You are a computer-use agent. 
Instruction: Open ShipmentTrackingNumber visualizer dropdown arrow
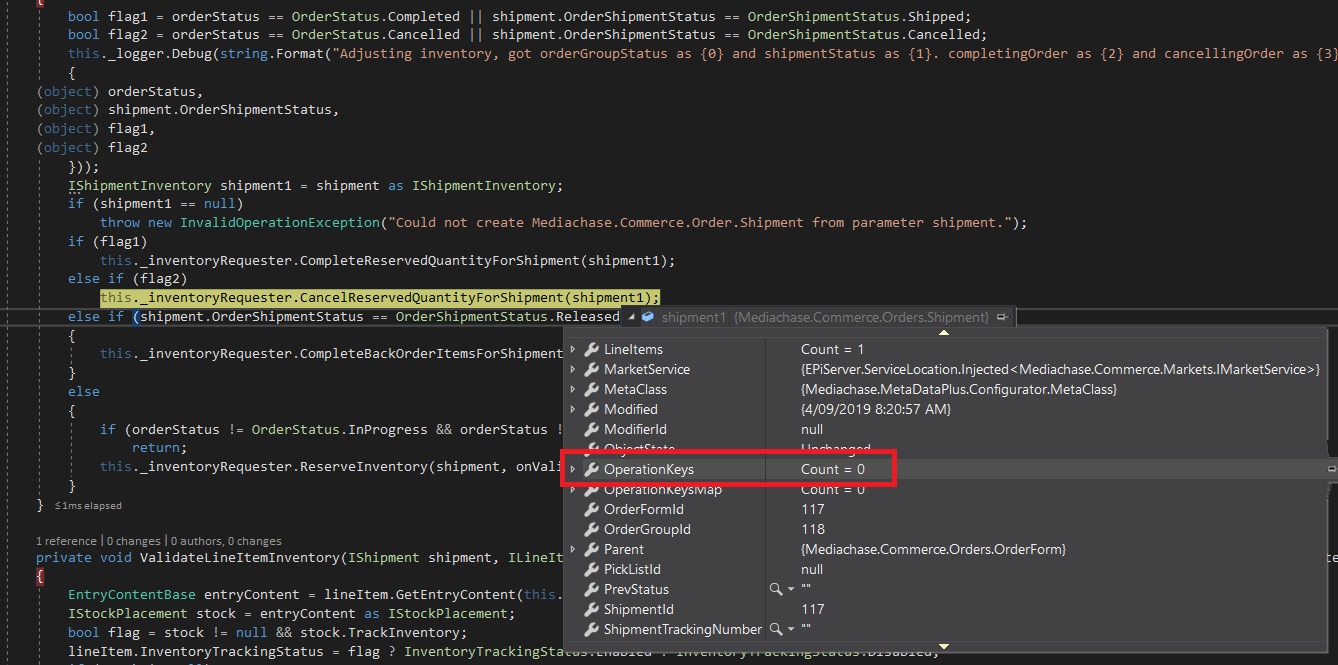(790, 629)
